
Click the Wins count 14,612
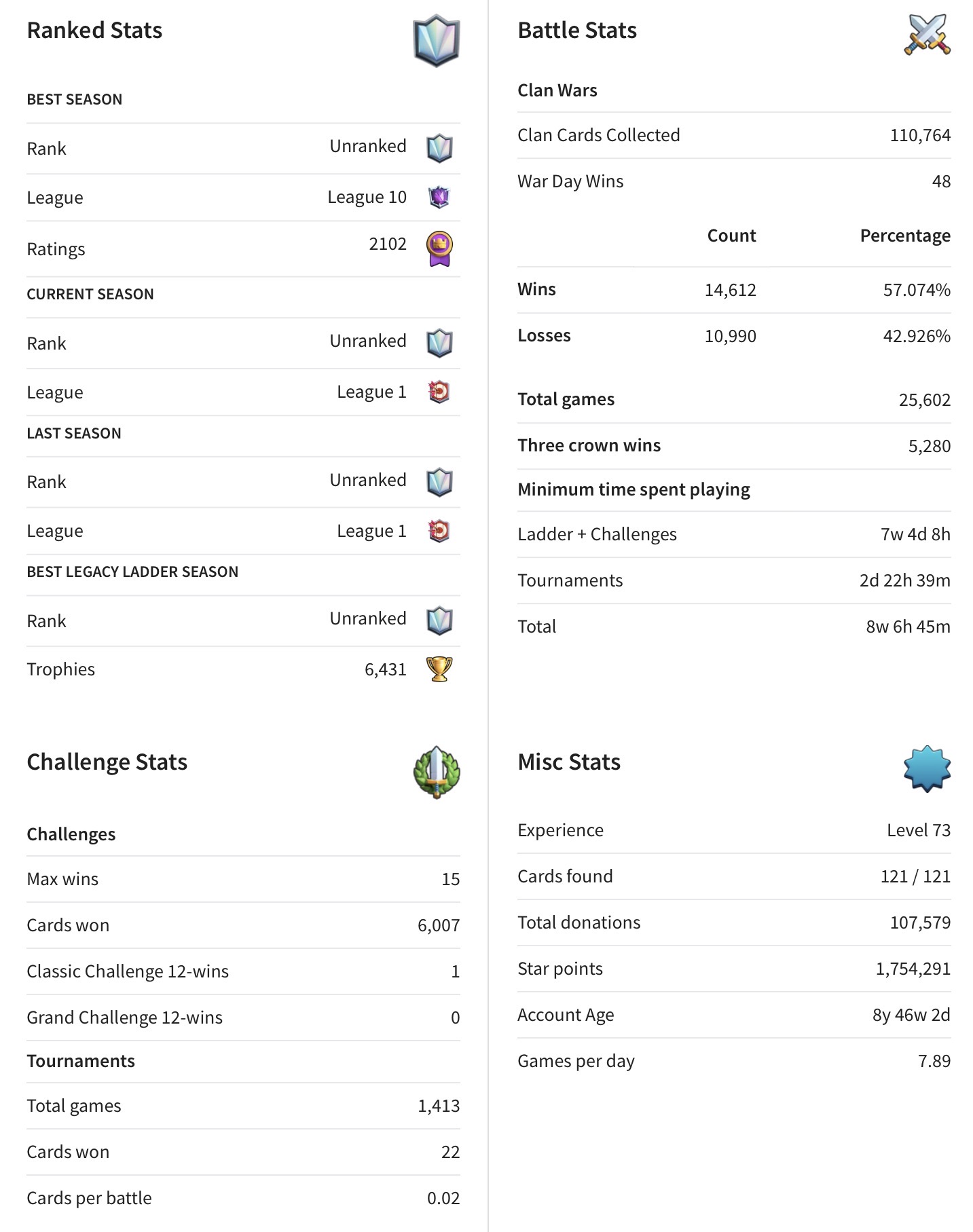730,290
